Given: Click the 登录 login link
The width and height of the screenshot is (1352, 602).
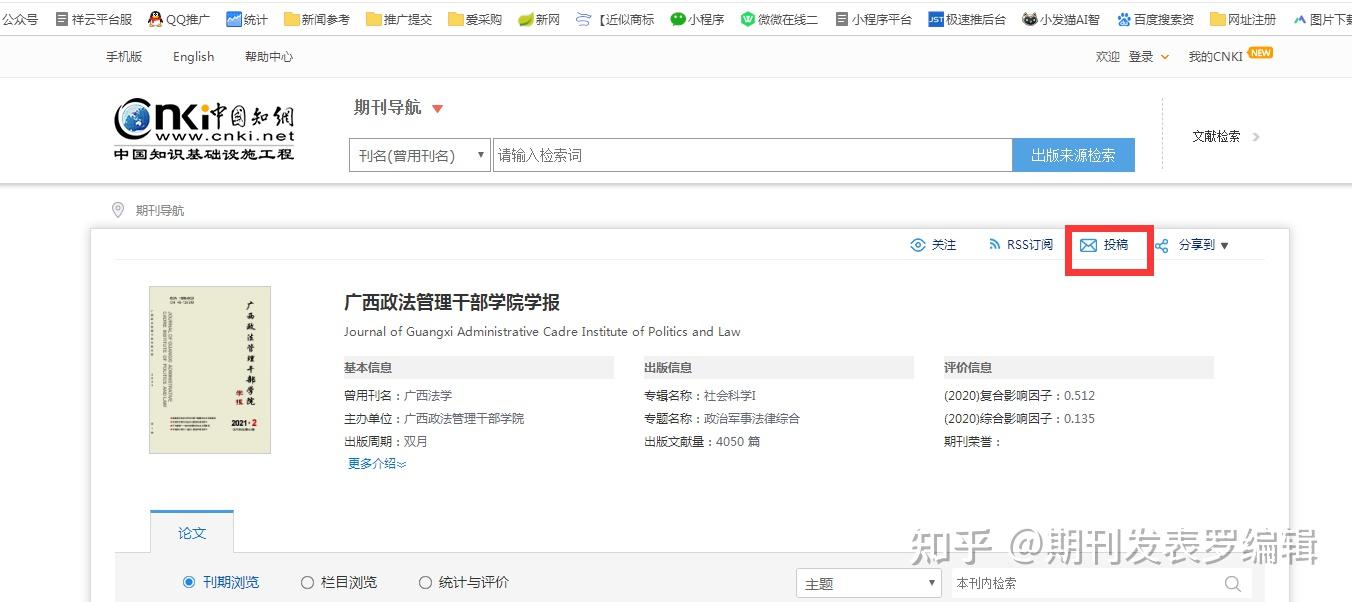Looking at the screenshot, I should (1141, 56).
